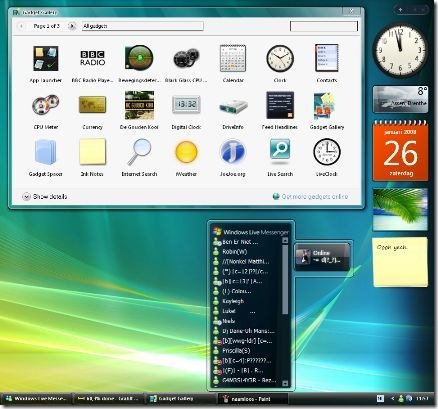Select the Gadget Spacer icon
The image size is (438, 409).
pos(46,152)
